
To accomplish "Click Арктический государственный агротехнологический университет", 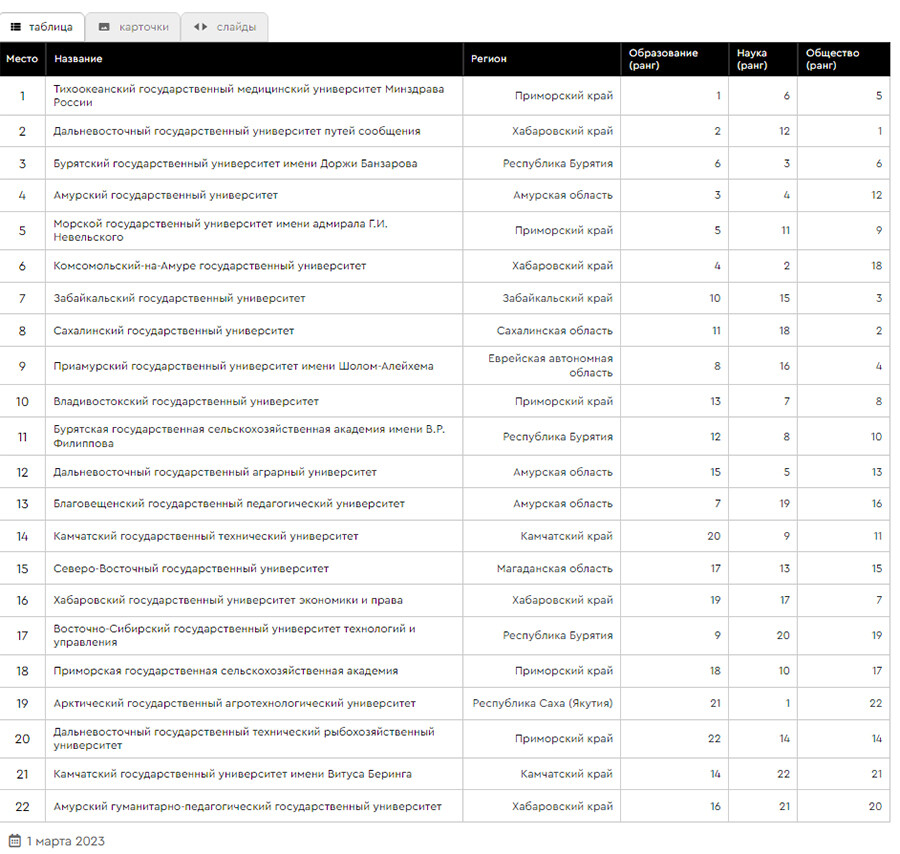I will [234, 704].
